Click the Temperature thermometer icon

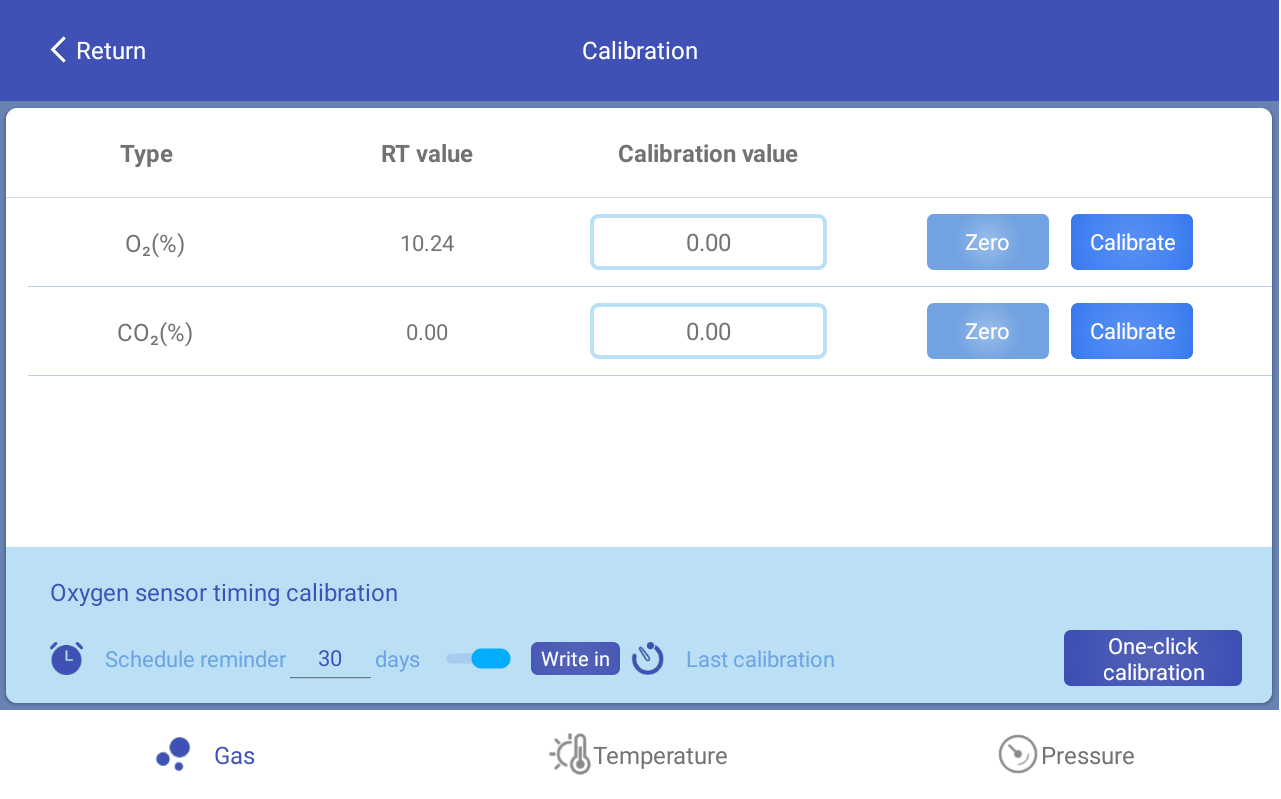571,754
